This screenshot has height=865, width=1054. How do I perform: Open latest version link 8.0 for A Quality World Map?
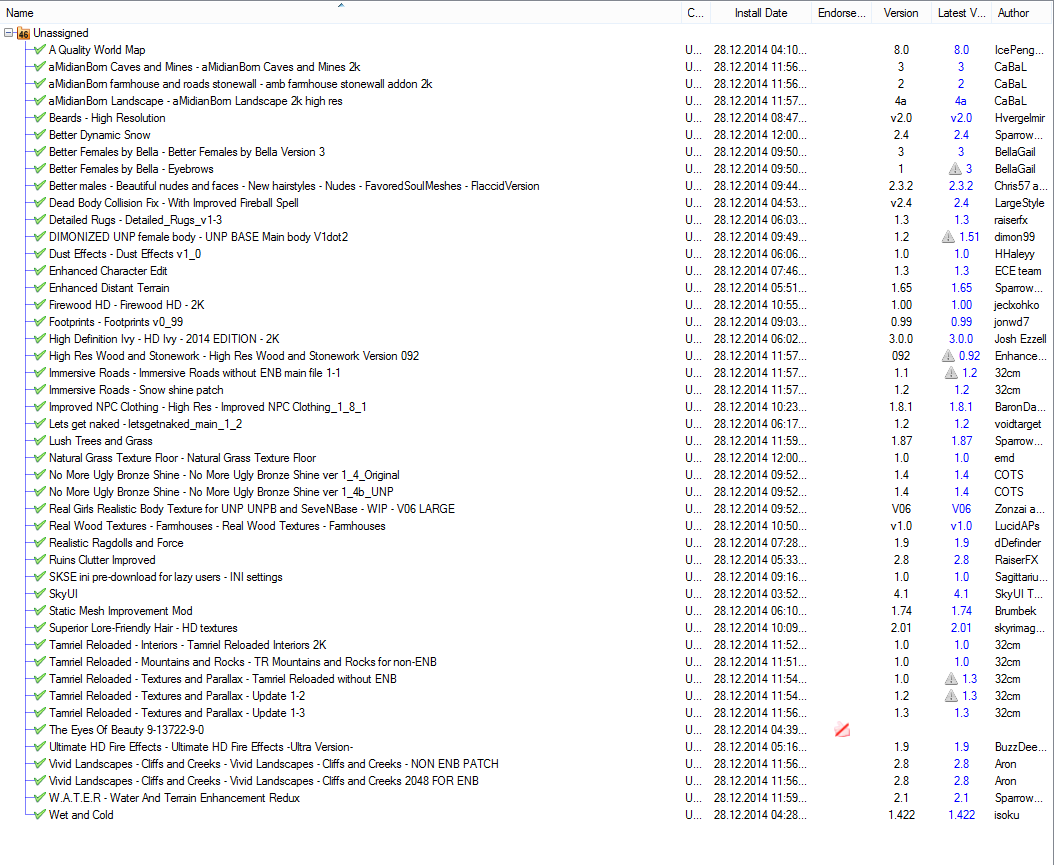pyautogui.click(x=961, y=50)
